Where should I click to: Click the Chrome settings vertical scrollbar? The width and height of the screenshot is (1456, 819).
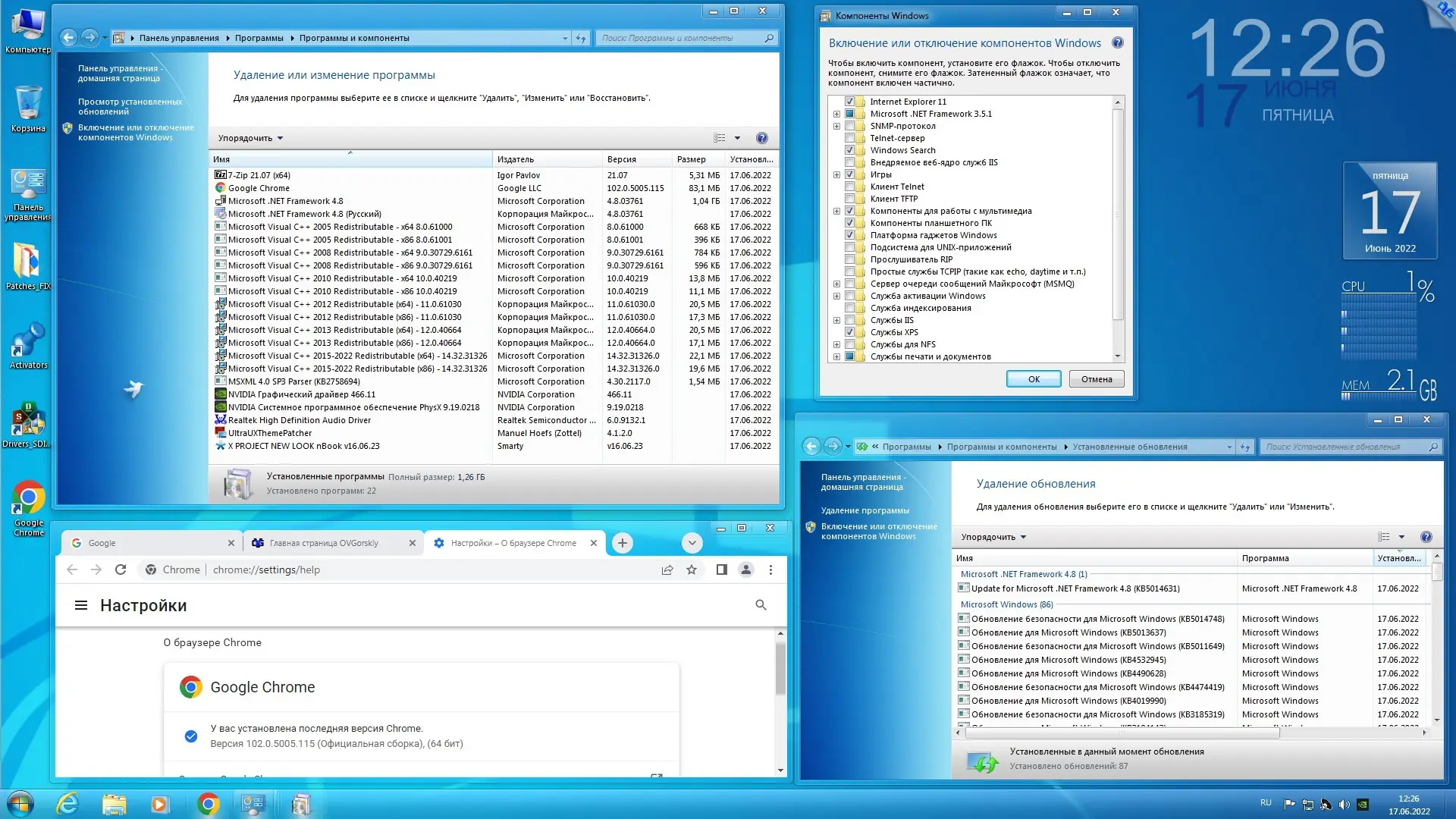point(780,667)
